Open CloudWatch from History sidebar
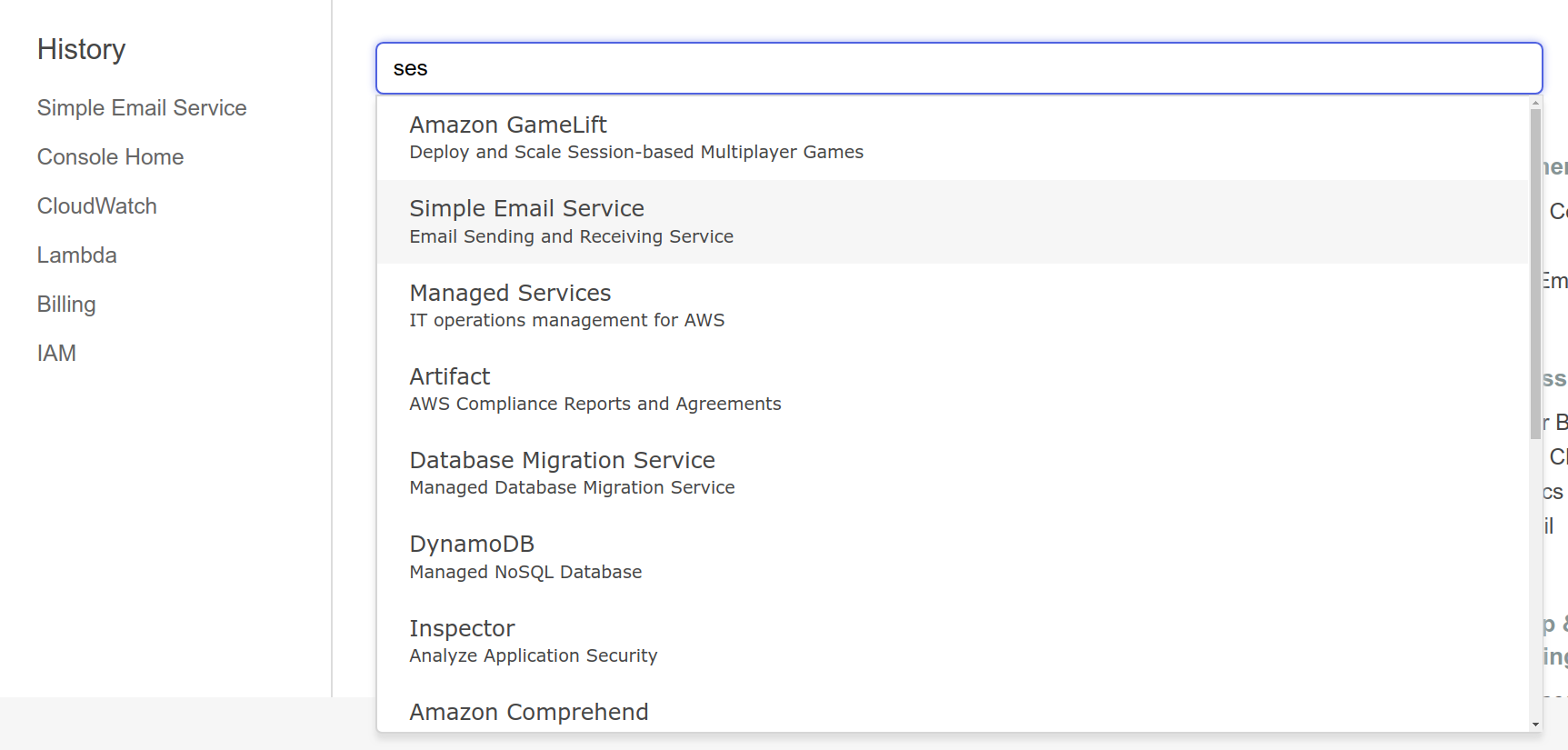This screenshot has height=750, width=1568. [96, 206]
